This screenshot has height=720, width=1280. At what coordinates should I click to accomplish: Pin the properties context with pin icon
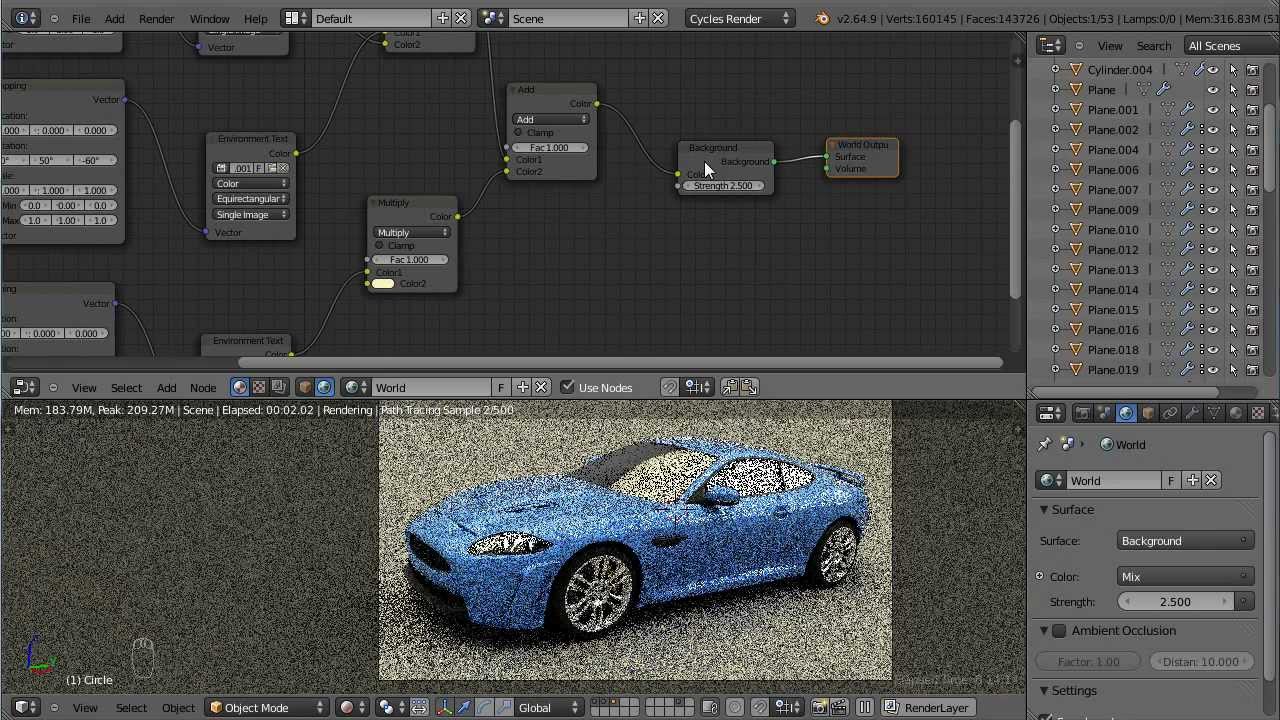click(1045, 444)
